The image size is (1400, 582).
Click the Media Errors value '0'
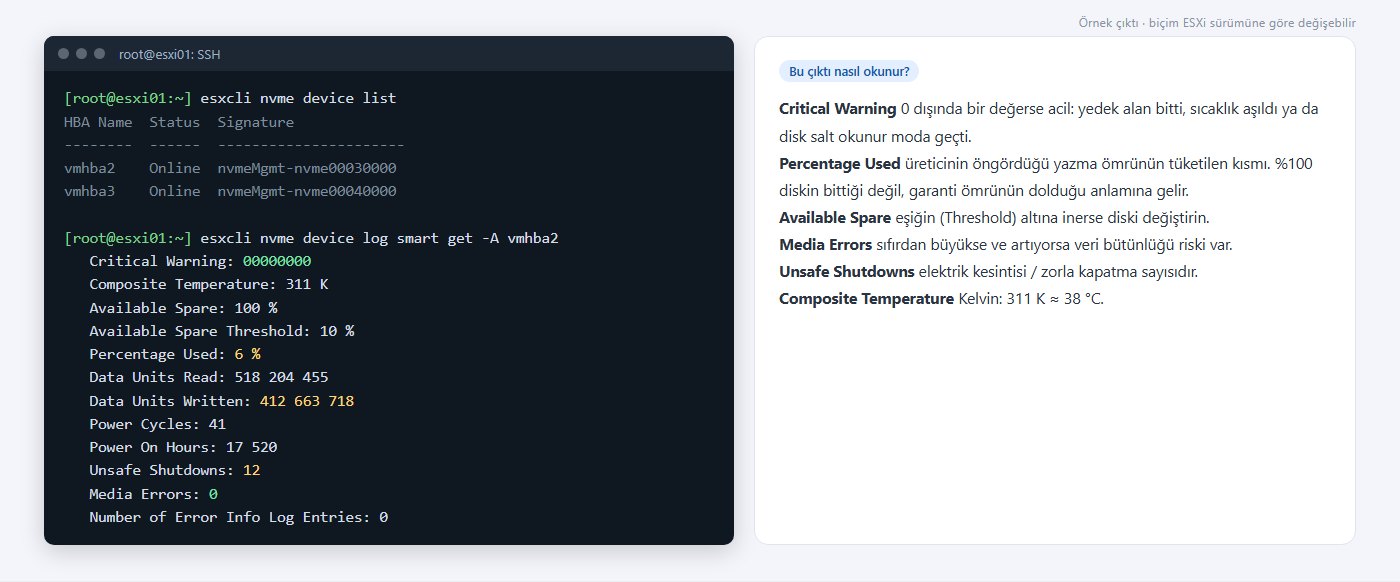(213, 494)
